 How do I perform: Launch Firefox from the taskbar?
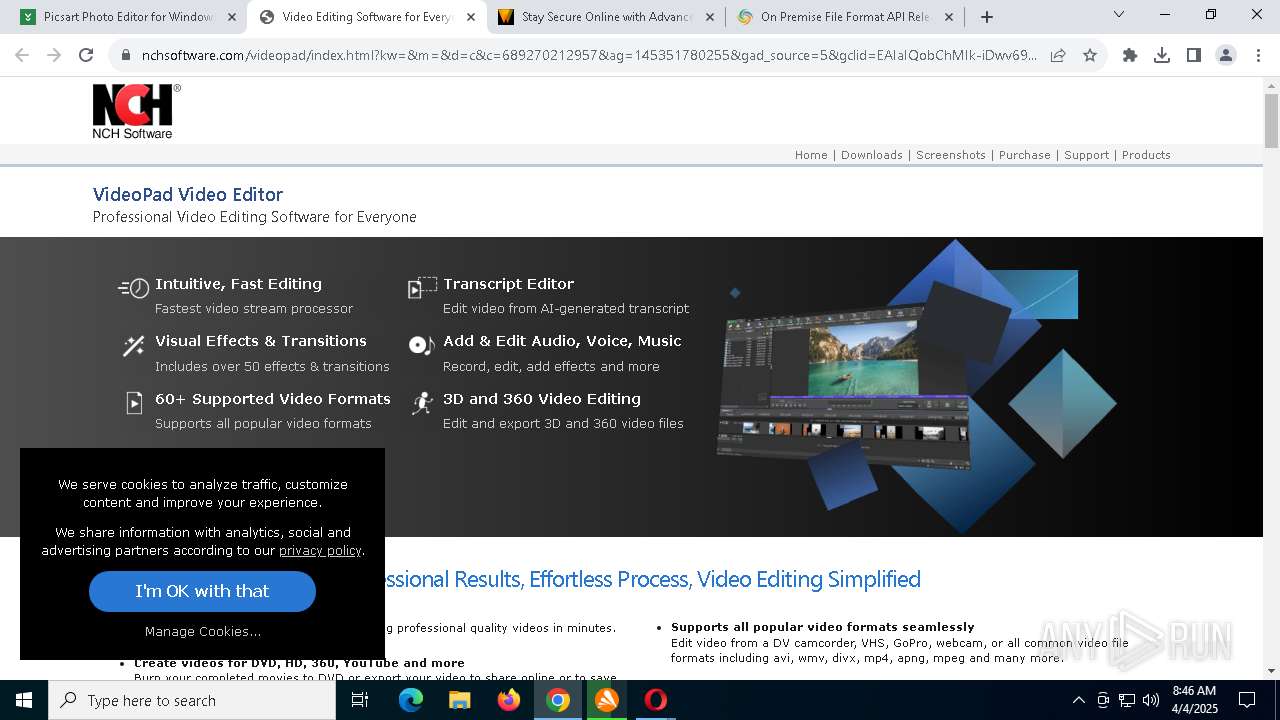pos(508,700)
